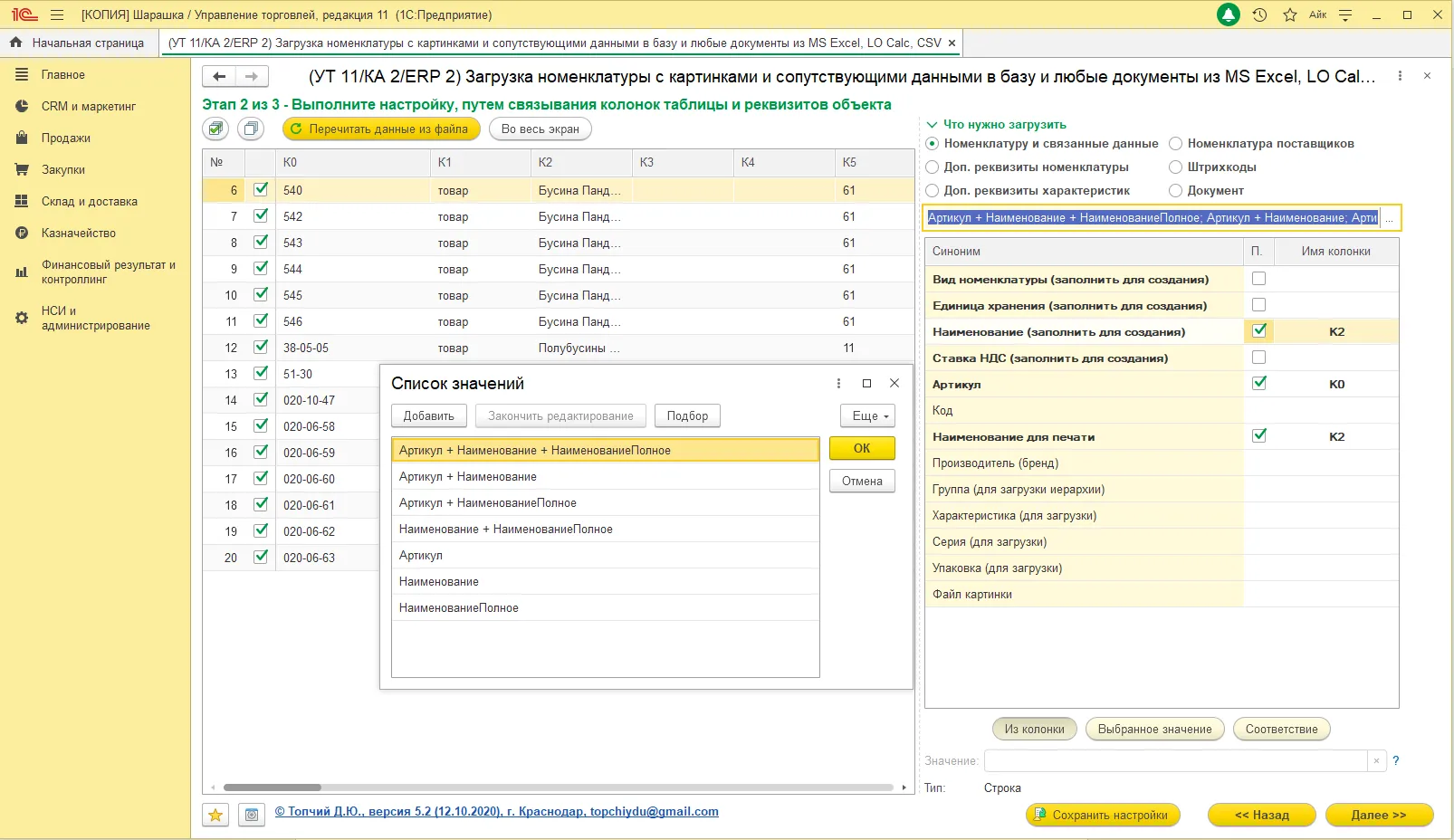This screenshot has width=1454, height=840.
Task: Uncheck the row 6 checkbox
Action: [x=261, y=190]
